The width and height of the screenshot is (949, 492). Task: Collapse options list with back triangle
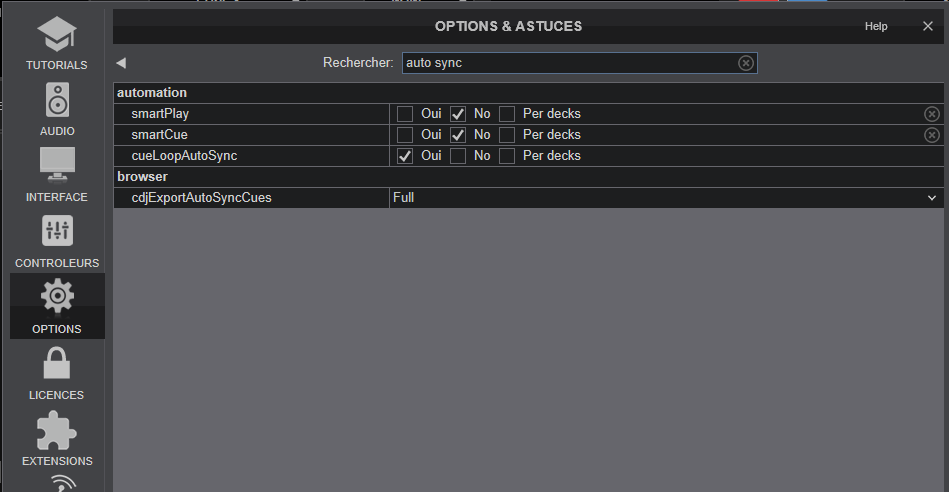[121, 63]
